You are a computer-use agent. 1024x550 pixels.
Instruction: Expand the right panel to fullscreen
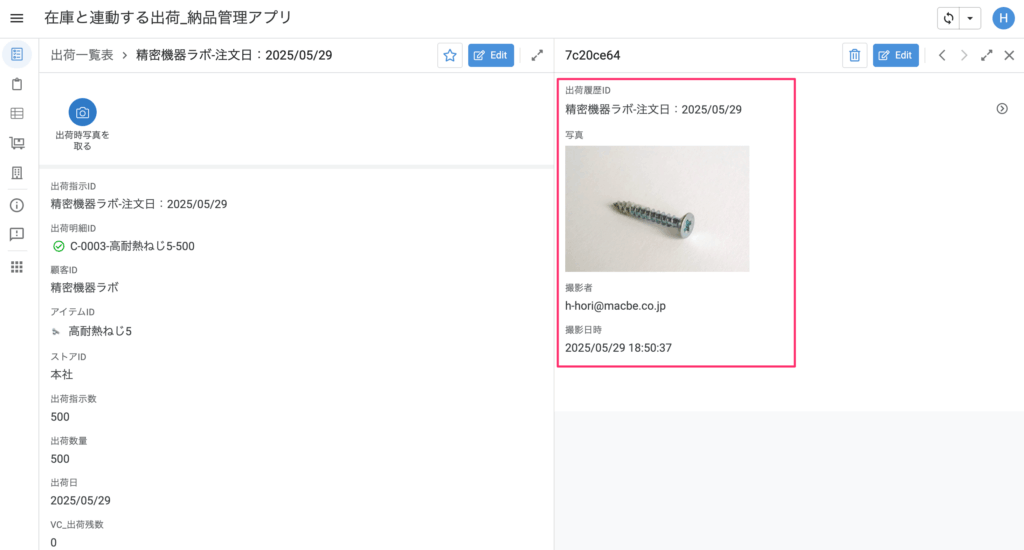coord(987,56)
